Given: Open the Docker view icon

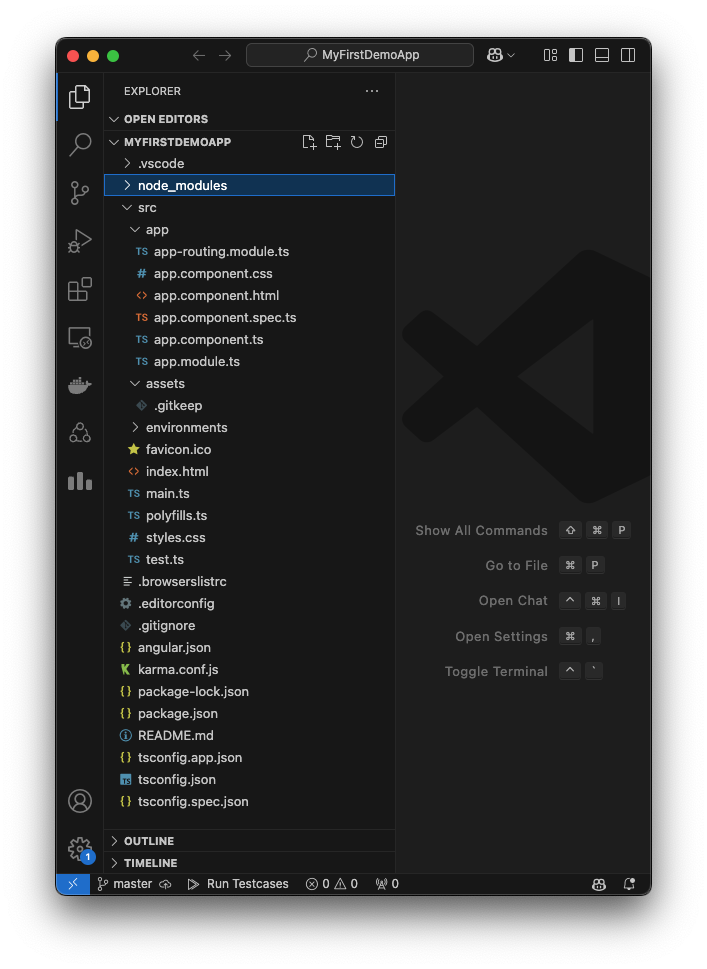Looking at the screenshot, I should tap(80, 386).
